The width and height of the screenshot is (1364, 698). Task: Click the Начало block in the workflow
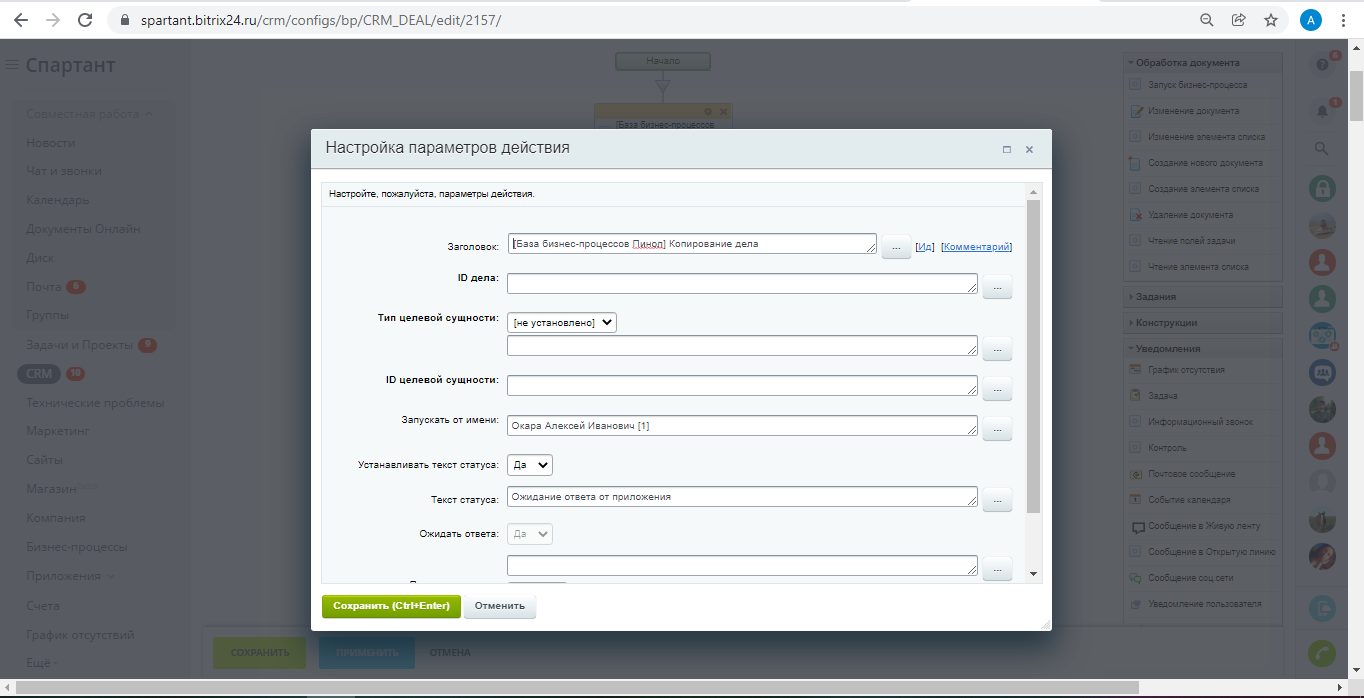click(x=662, y=61)
